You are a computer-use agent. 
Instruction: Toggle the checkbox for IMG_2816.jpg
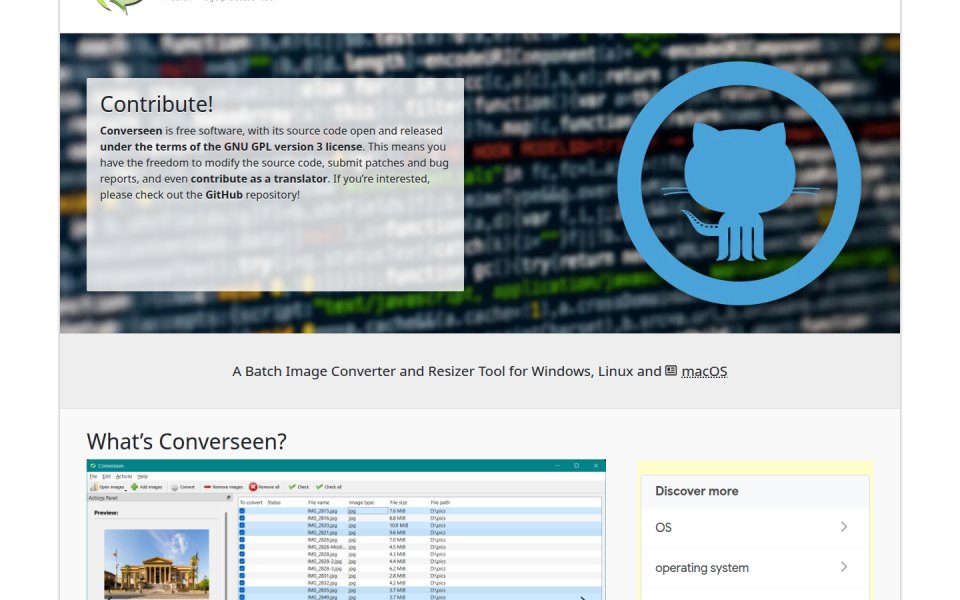242,518
